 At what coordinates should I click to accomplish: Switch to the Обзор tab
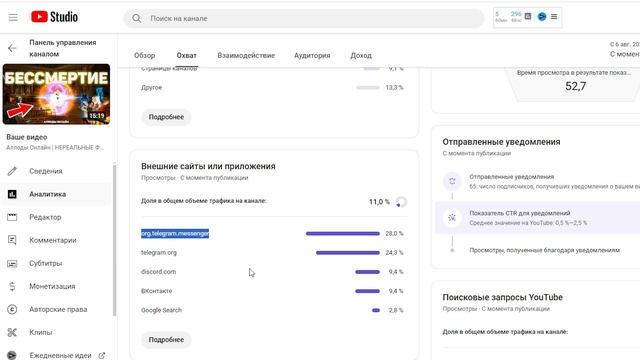point(144,56)
